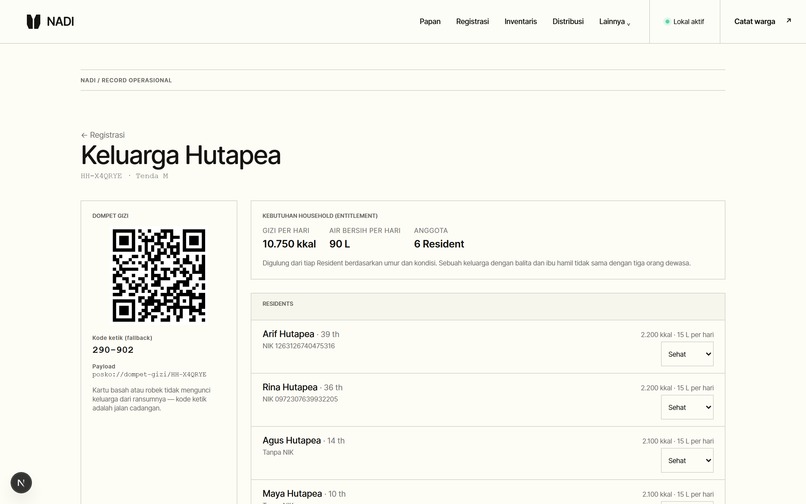Click the NADI wordmark text
This screenshot has width=806, height=504.
pos(60,22)
